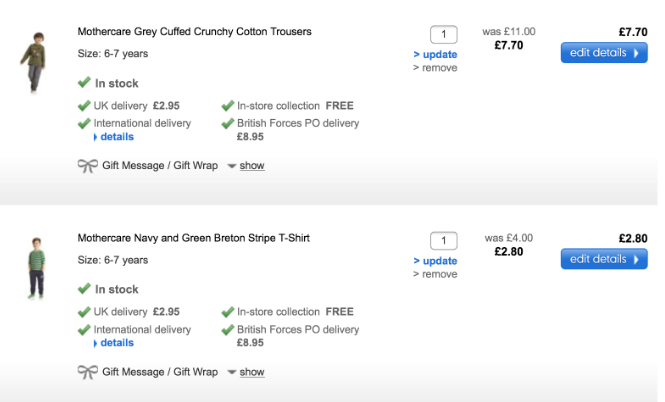Remove Breton Stripe T-Shirt from basket
The width and height of the screenshot is (665, 402).
pos(435,274)
